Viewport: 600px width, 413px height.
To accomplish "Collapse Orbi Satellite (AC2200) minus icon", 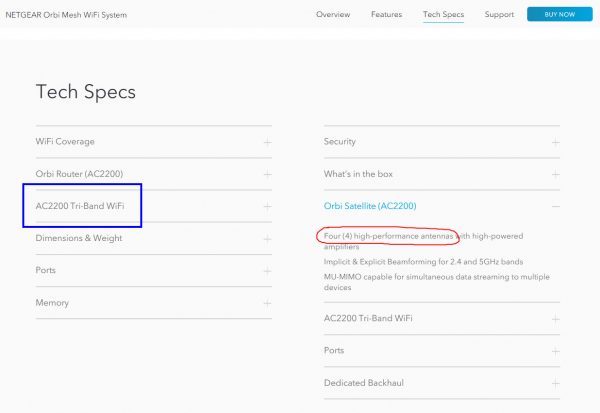I will pyautogui.click(x=556, y=207).
